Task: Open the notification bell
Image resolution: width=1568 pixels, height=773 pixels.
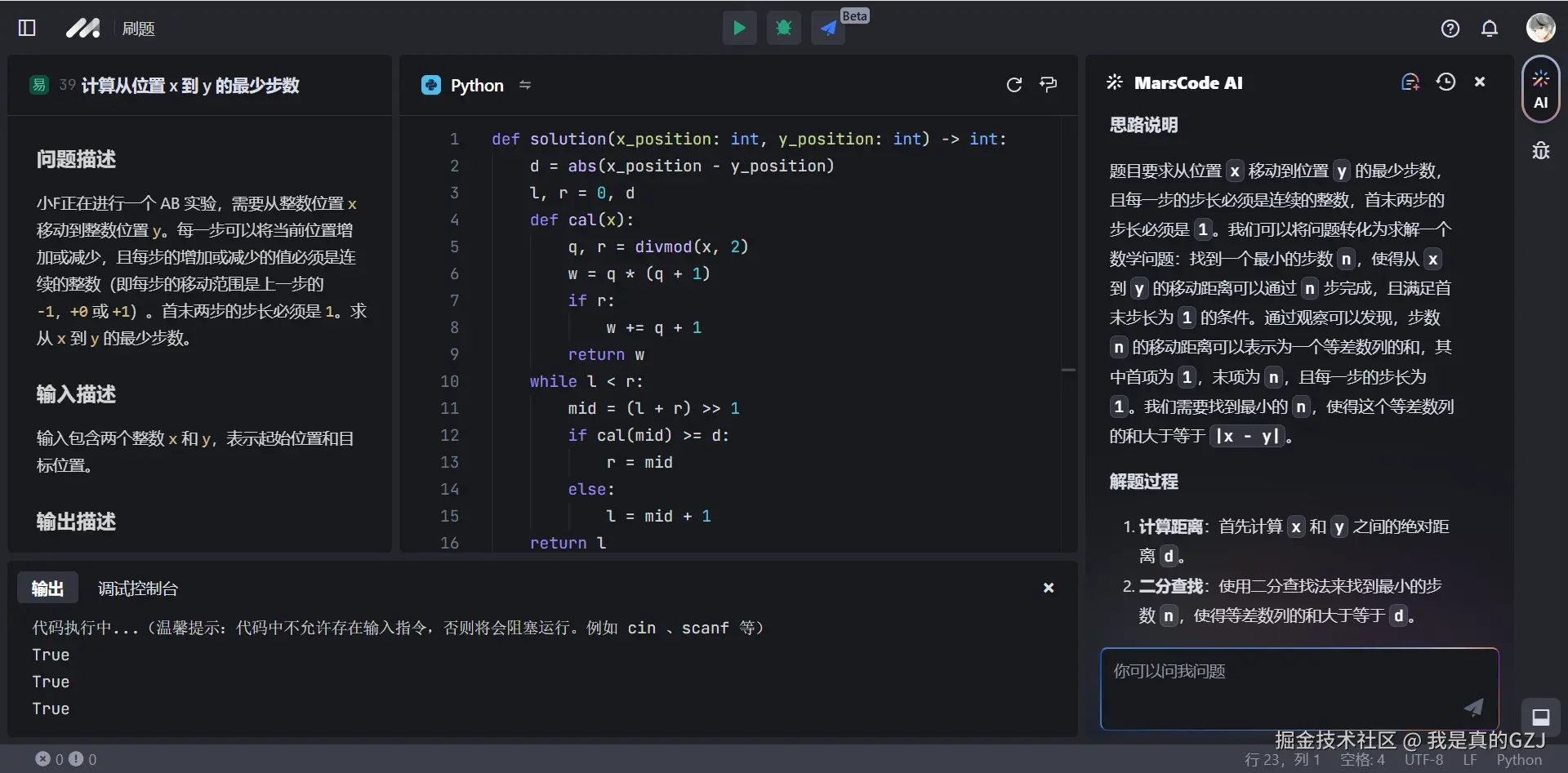Action: (1490, 28)
